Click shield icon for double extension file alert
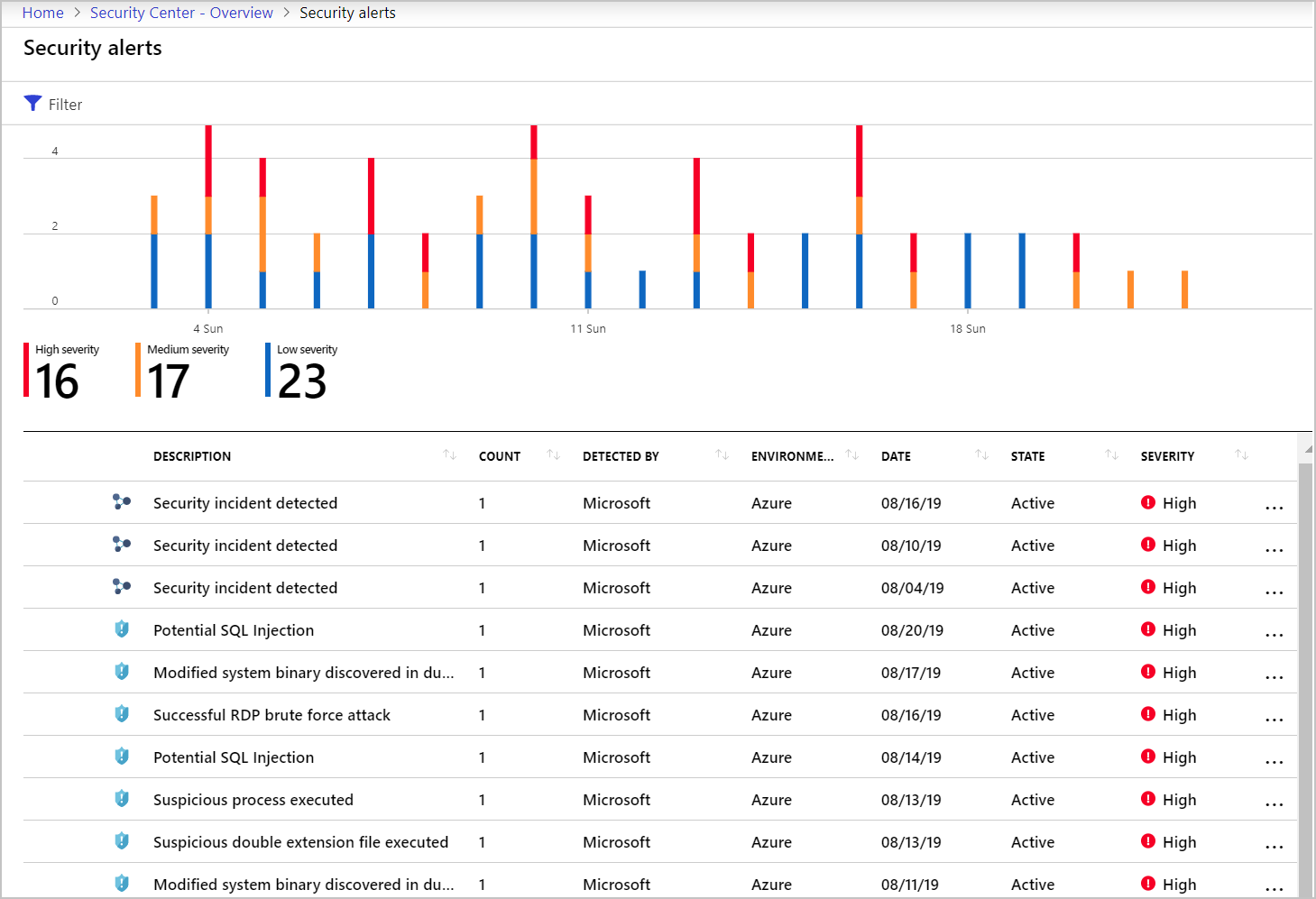The width and height of the screenshot is (1316, 899). coord(122,841)
